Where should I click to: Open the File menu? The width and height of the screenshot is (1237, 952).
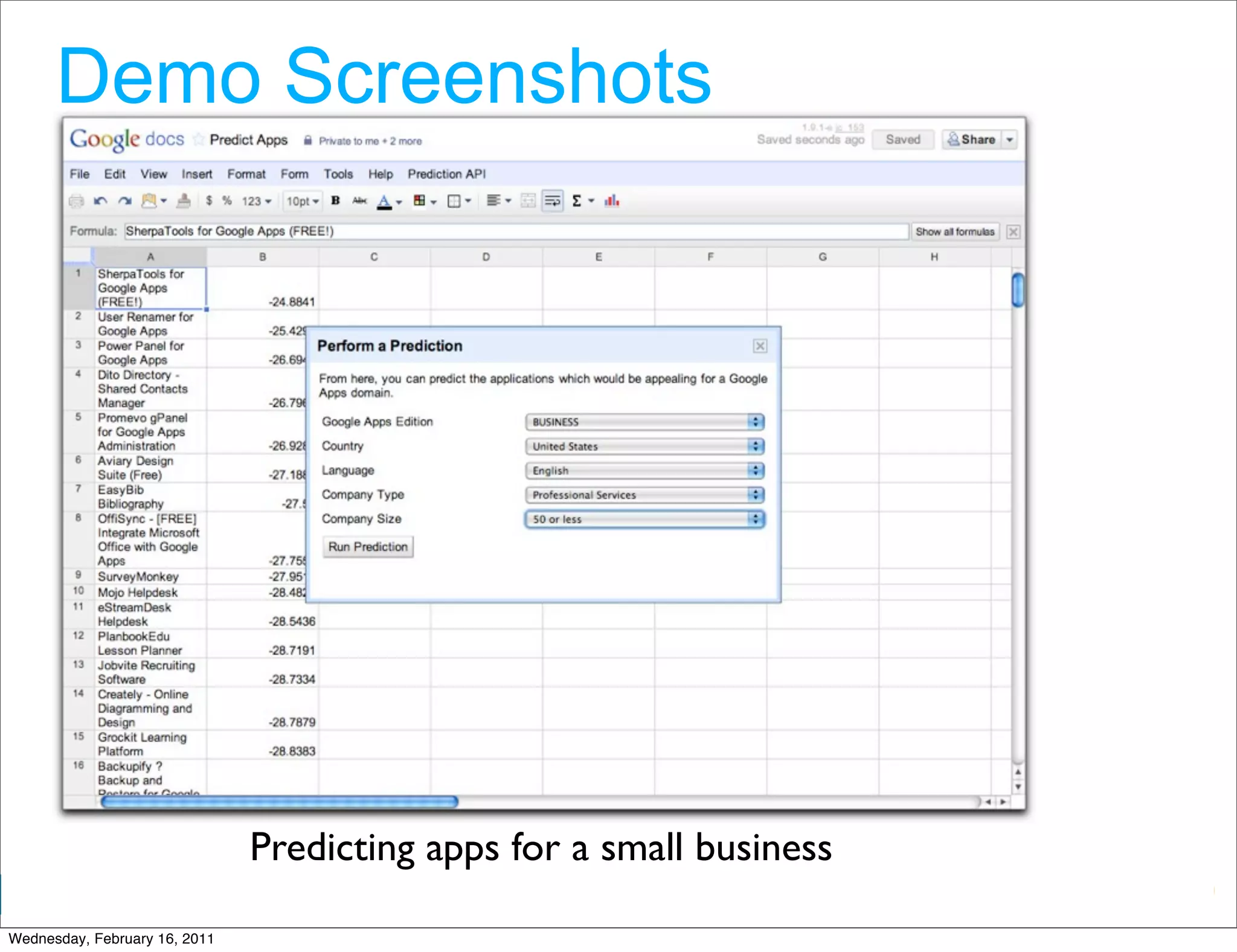click(x=79, y=174)
